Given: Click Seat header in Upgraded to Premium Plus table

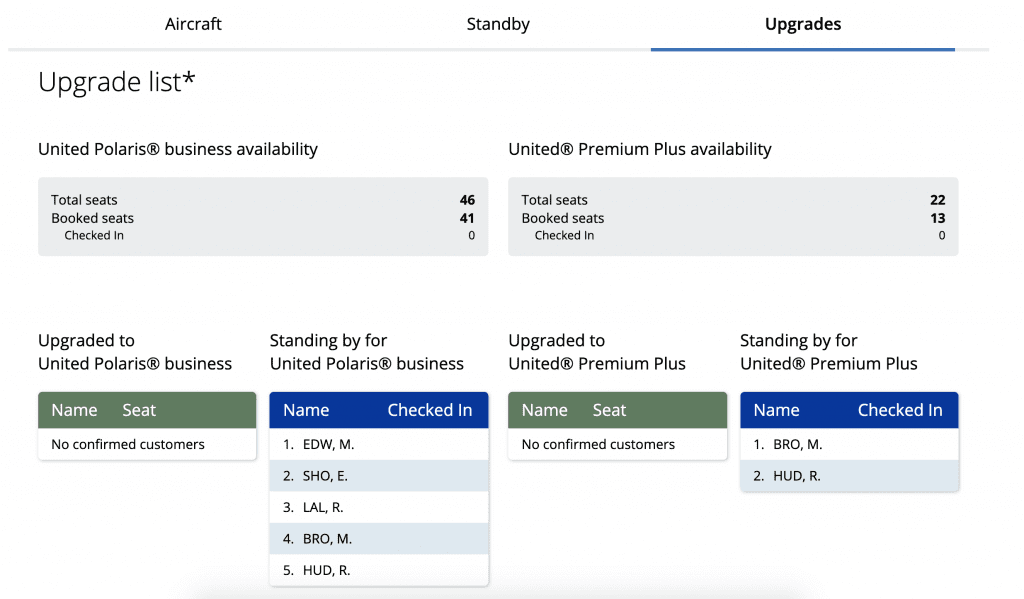Looking at the screenshot, I should tap(609, 410).
